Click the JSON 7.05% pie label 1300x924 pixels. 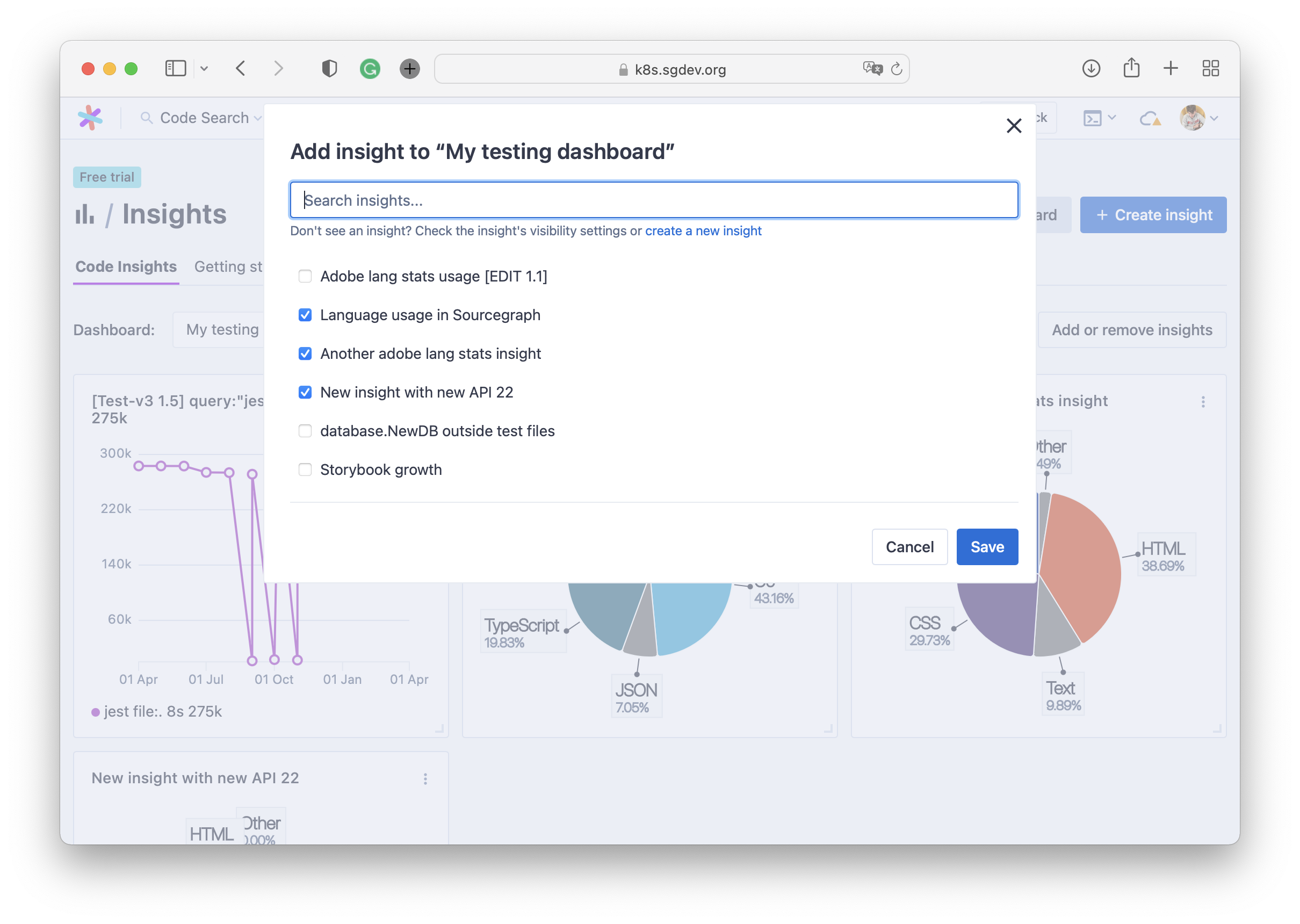click(635, 697)
